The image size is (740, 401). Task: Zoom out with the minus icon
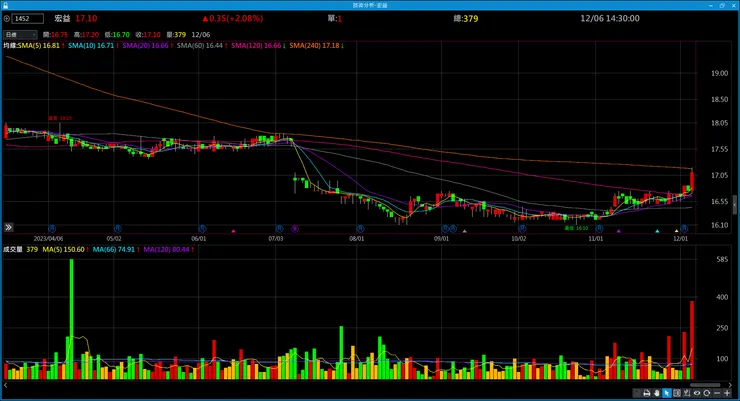click(x=717, y=393)
